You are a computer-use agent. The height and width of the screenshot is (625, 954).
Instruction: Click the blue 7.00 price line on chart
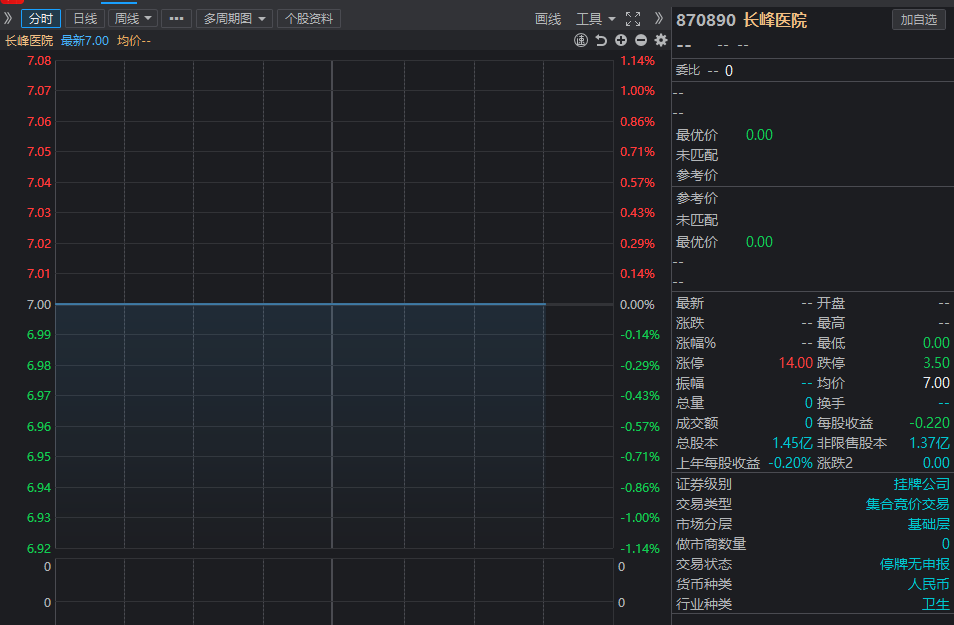click(300, 304)
